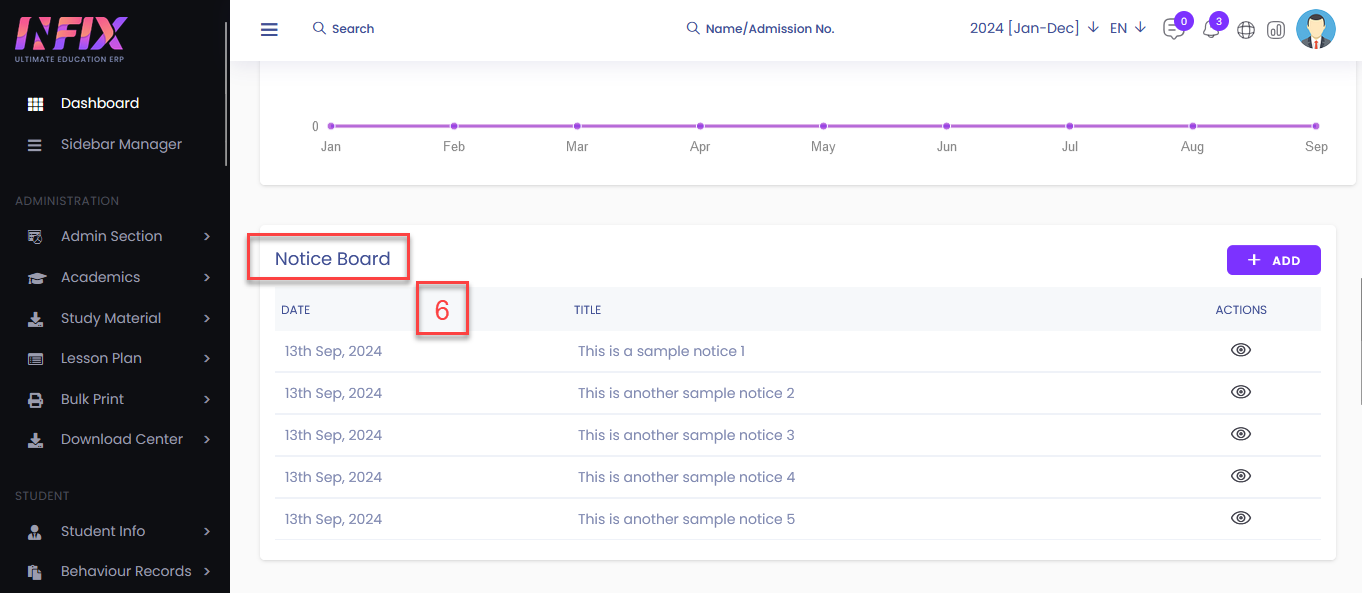Open the Lesson Plan menu
Viewport: 1362px width, 593px height.
[101, 358]
